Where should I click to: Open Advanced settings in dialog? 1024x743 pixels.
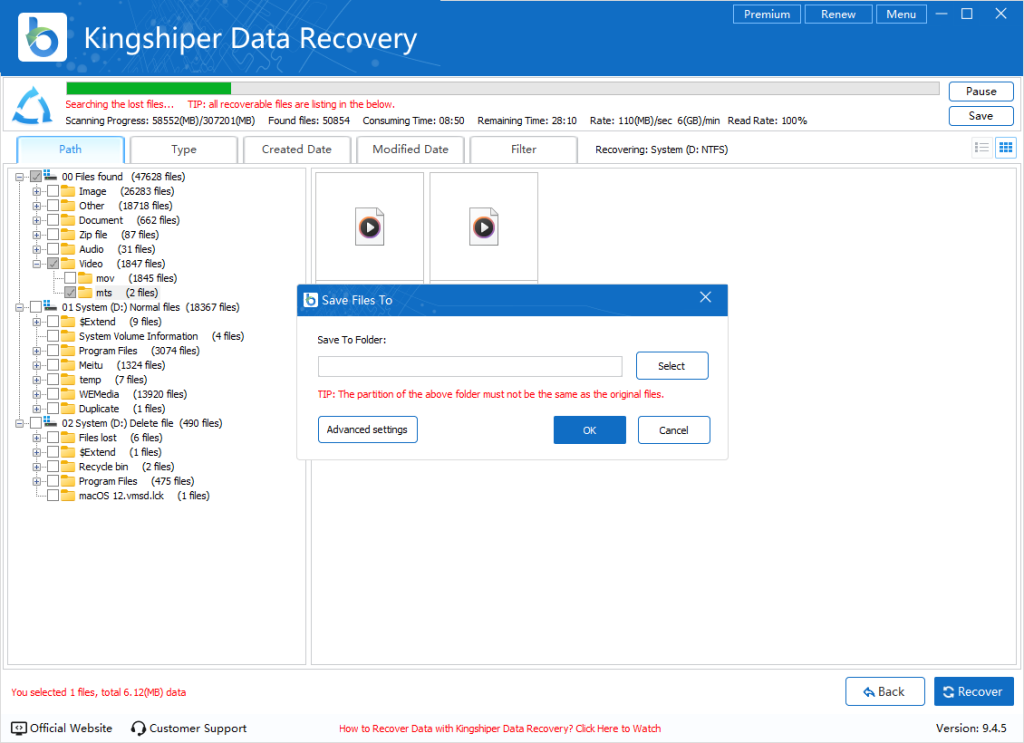368,430
